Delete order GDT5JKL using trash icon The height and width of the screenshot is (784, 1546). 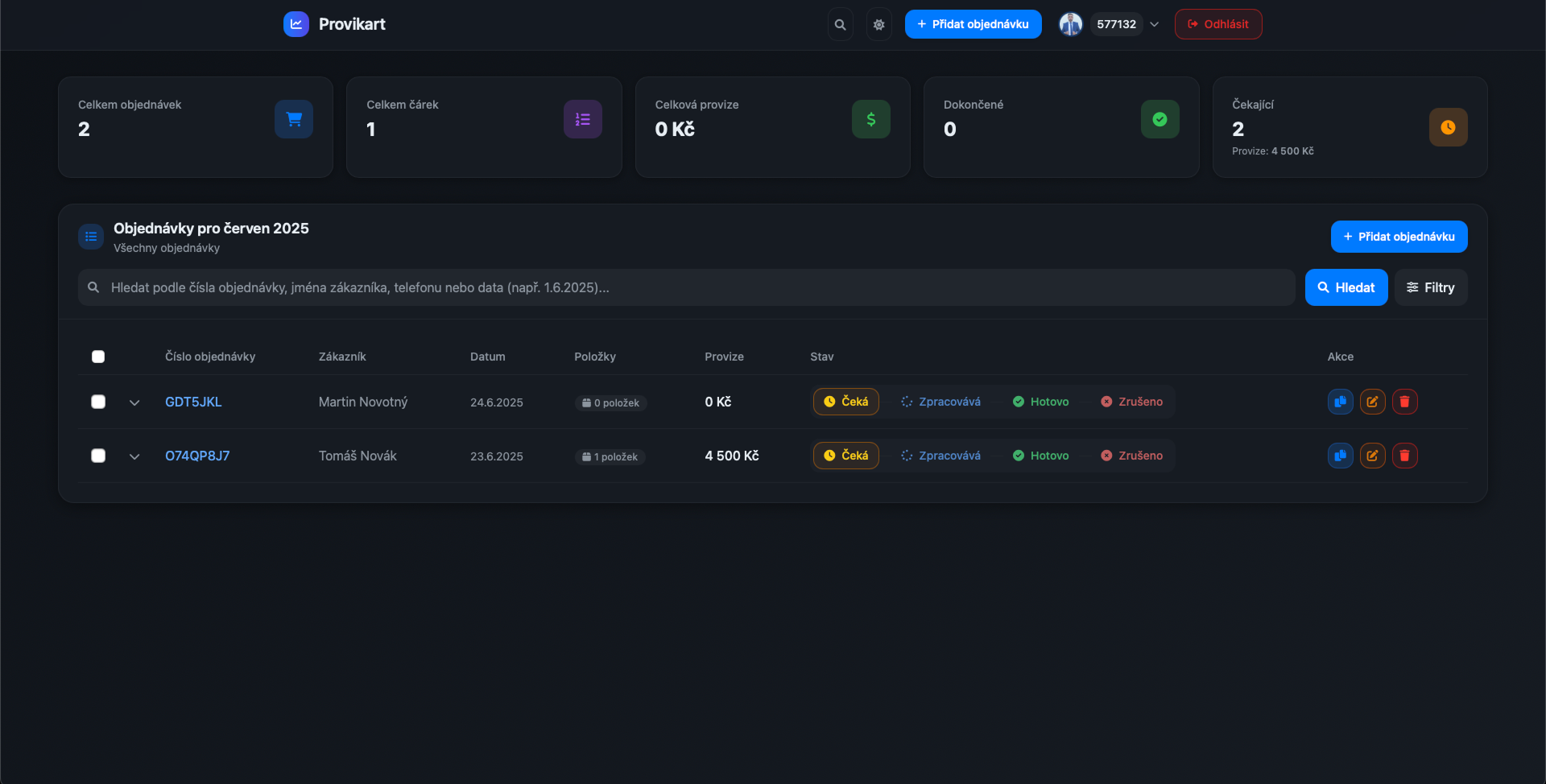tap(1404, 402)
